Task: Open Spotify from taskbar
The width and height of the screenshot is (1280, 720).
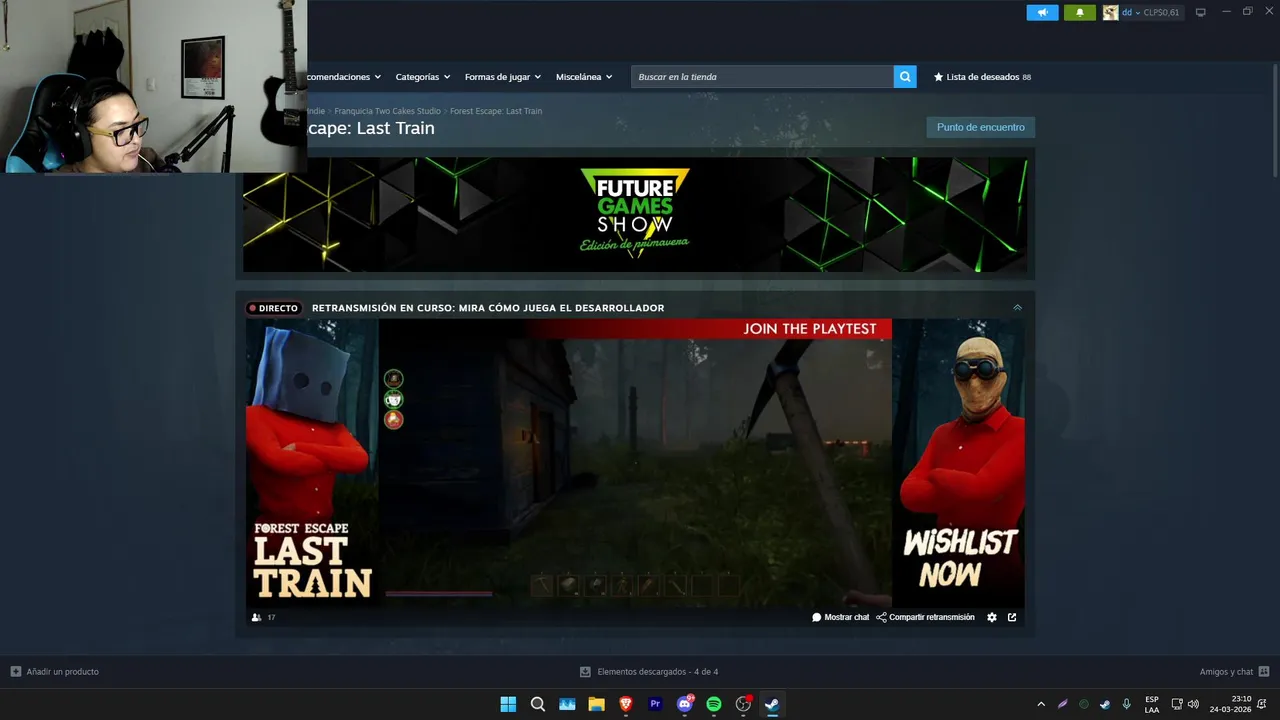Action: click(714, 704)
